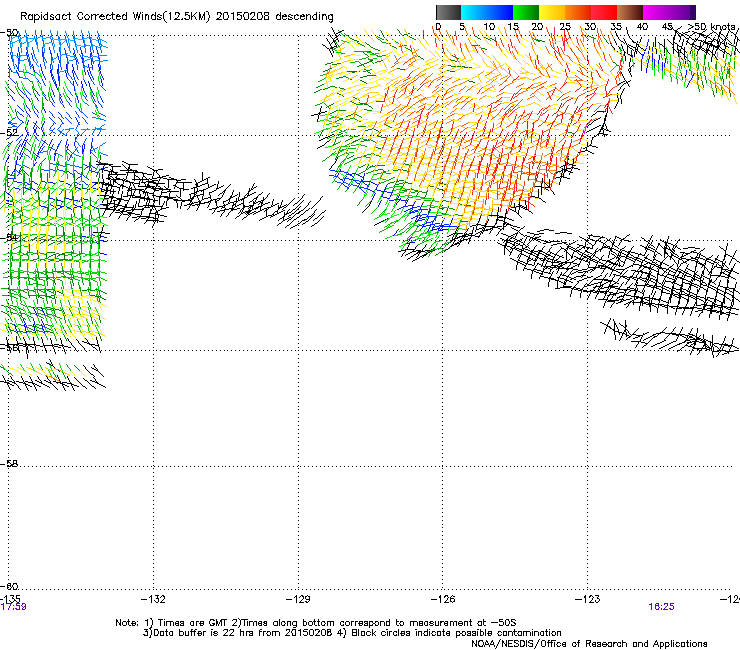This screenshot has height=650, width=740.
Task: Click the '>50 knots' legend label
Action: [x=712, y=27]
